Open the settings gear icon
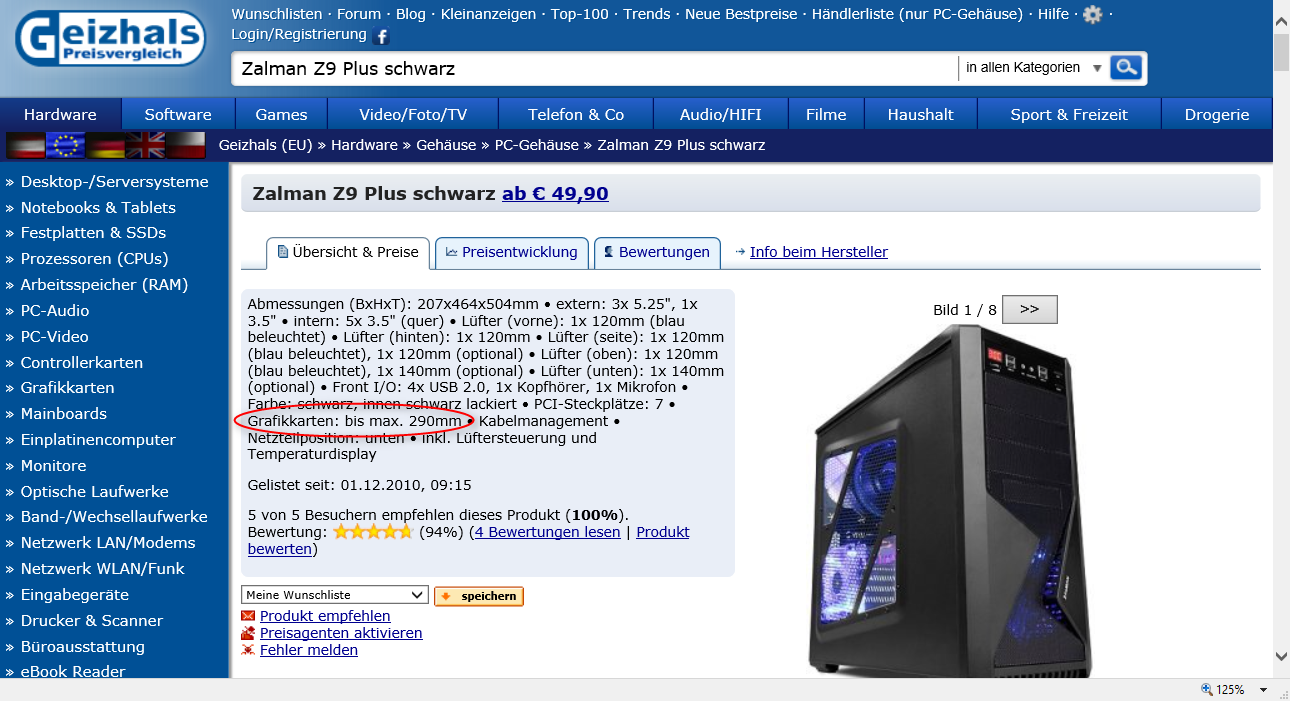1290x701 pixels. pyautogui.click(x=1093, y=14)
